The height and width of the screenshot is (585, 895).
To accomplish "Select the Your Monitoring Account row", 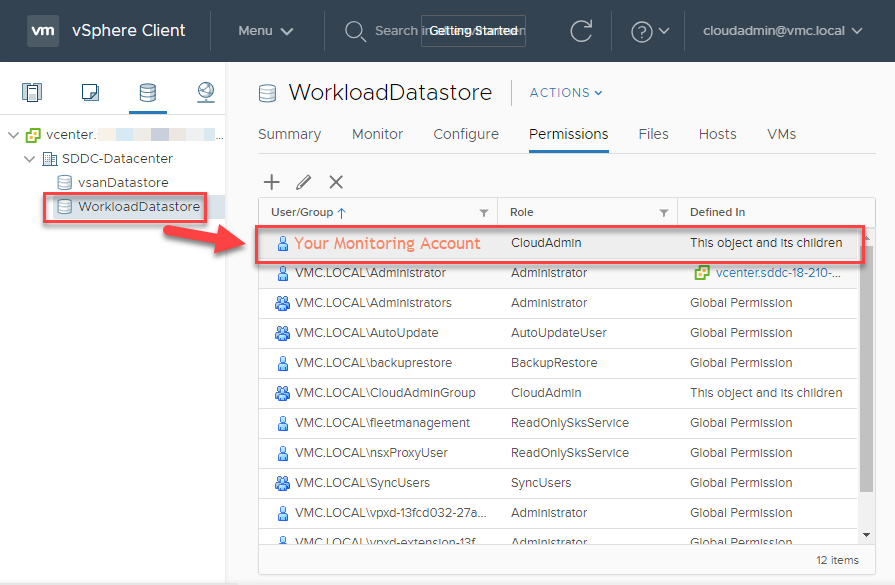I will 559,244.
